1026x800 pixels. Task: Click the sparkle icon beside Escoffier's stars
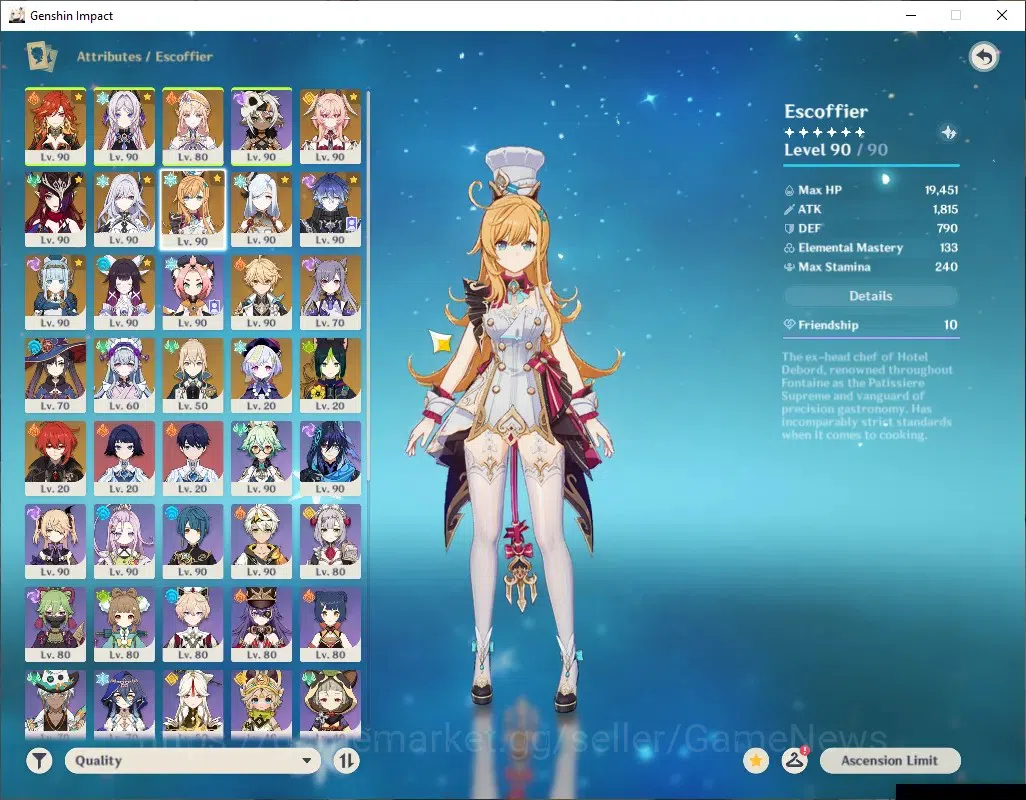(948, 133)
